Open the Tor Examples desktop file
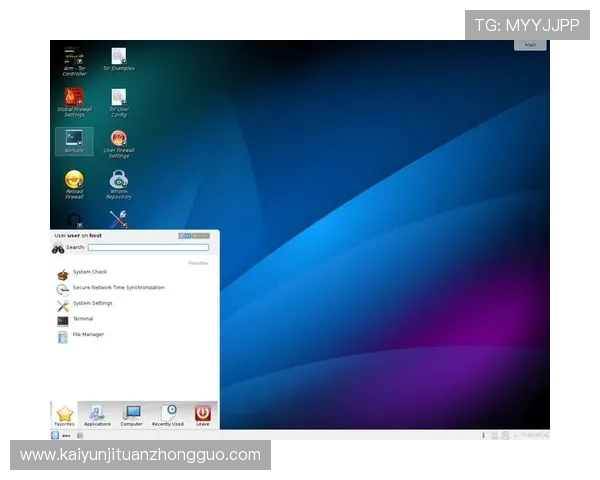600x480 pixels. click(x=119, y=58)
